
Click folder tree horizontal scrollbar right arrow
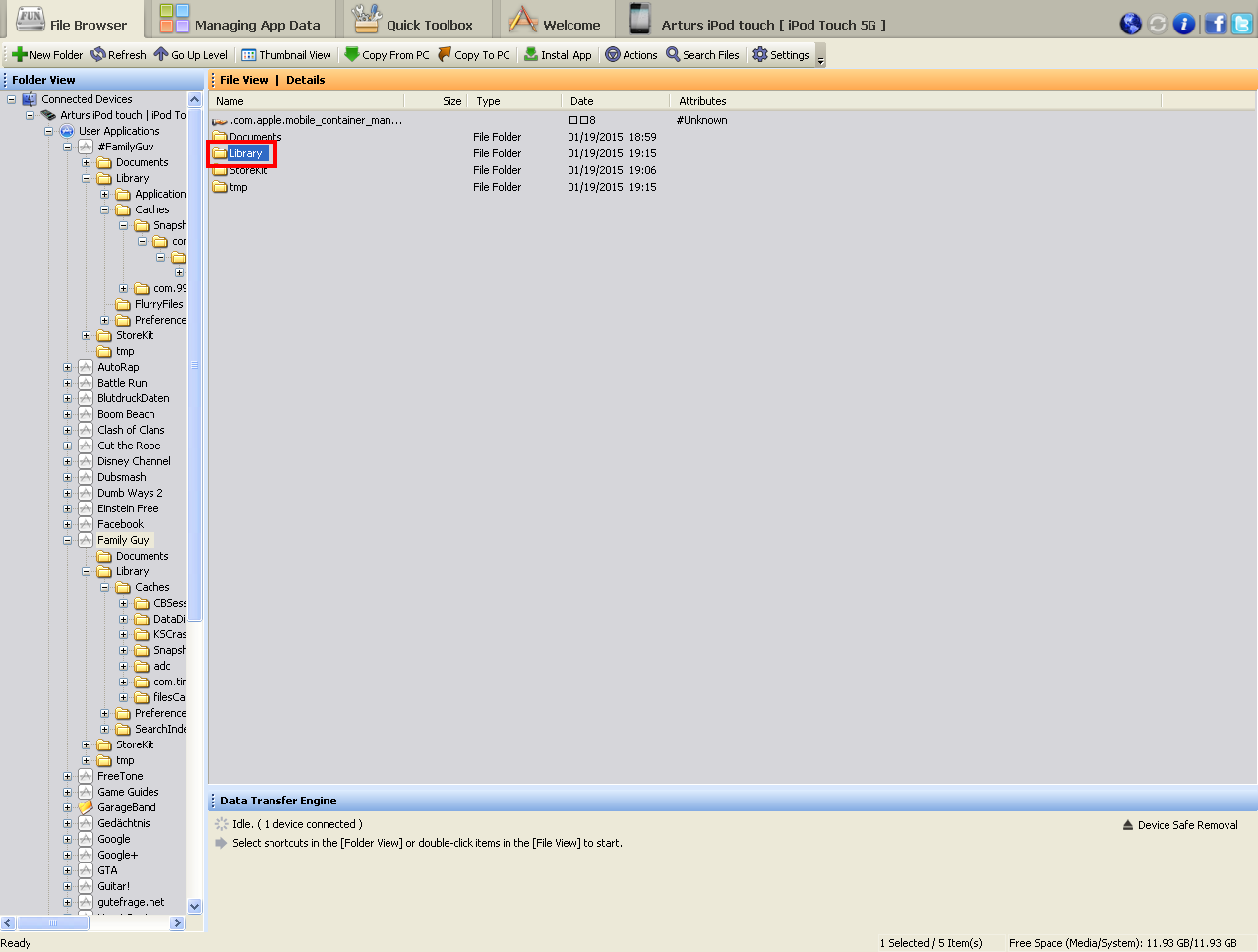(178, 922)
